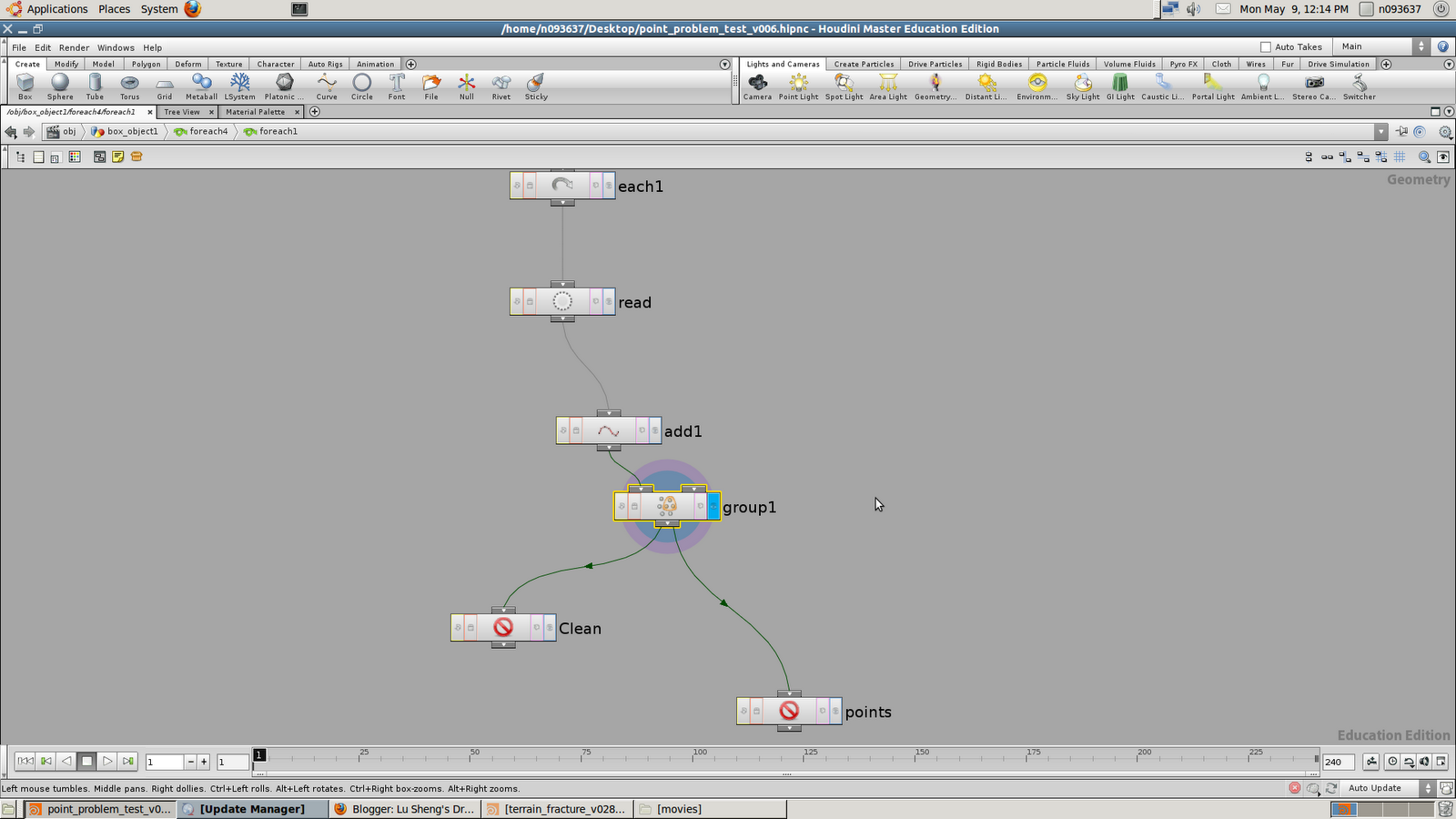Screen dimensions: 1456x819
Task: Select the Circle shelf tool
Action: [x=362, y=86]
